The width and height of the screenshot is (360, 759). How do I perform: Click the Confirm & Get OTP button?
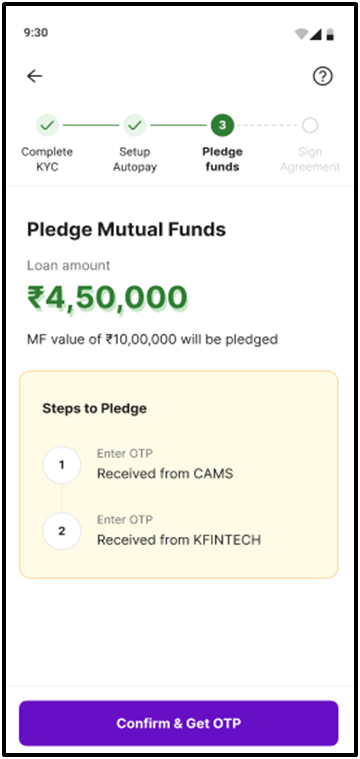pos(179,723)
